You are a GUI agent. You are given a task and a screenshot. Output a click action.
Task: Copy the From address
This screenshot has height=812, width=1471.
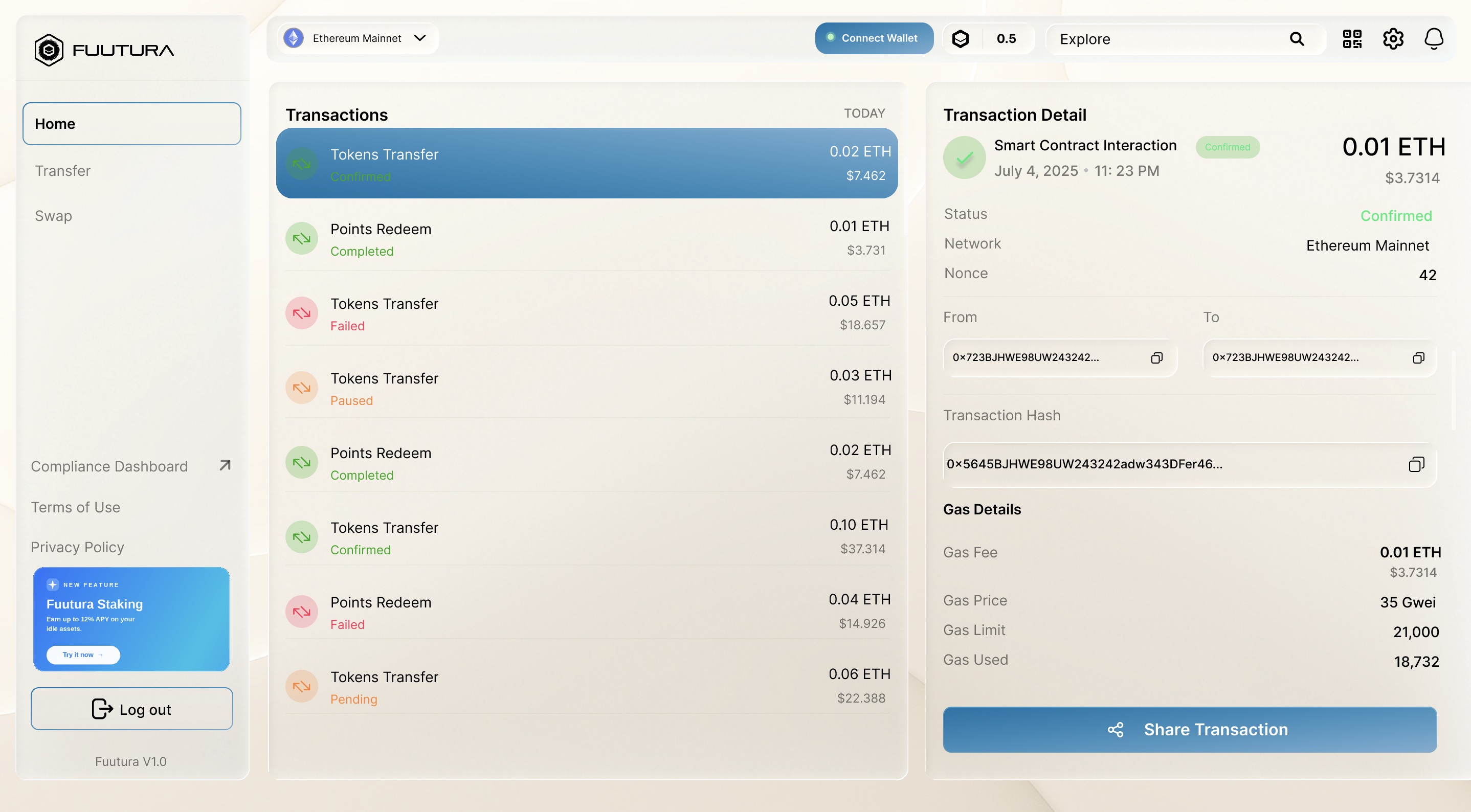[x=1156, y=358]
